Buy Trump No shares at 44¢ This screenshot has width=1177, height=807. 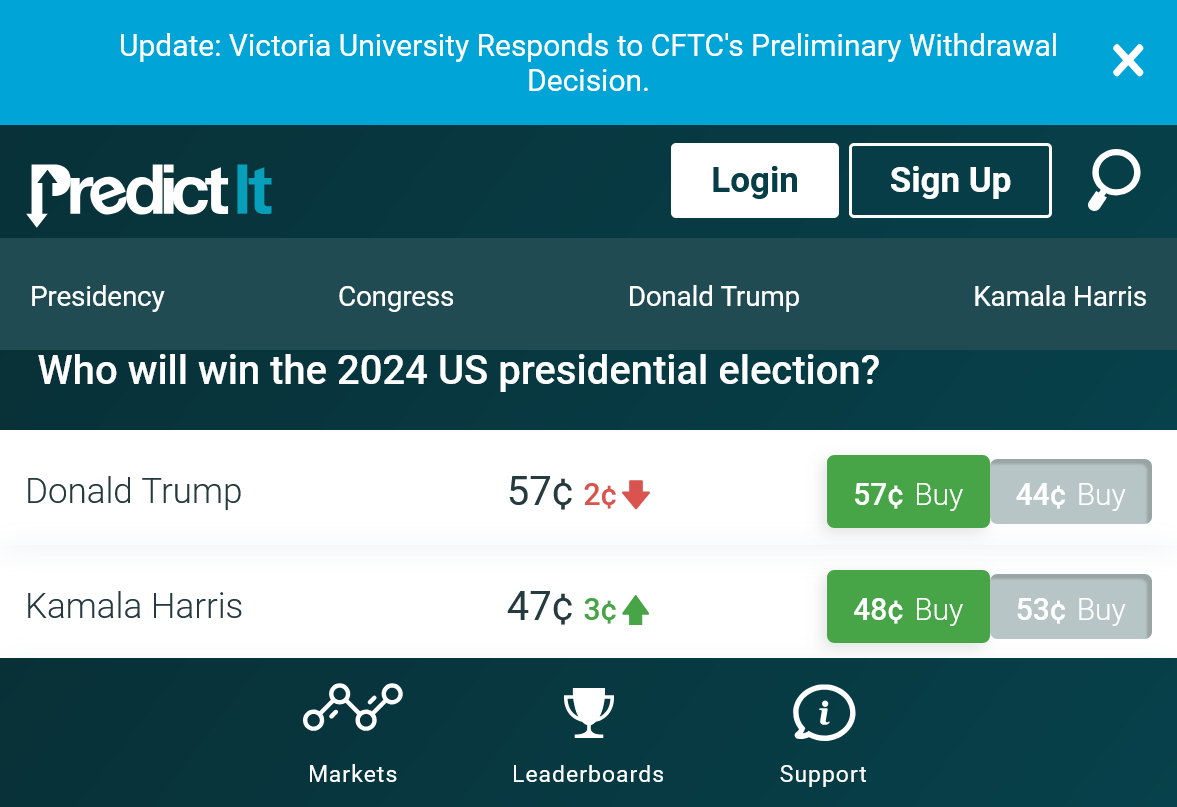click(x=1071, y=494)
